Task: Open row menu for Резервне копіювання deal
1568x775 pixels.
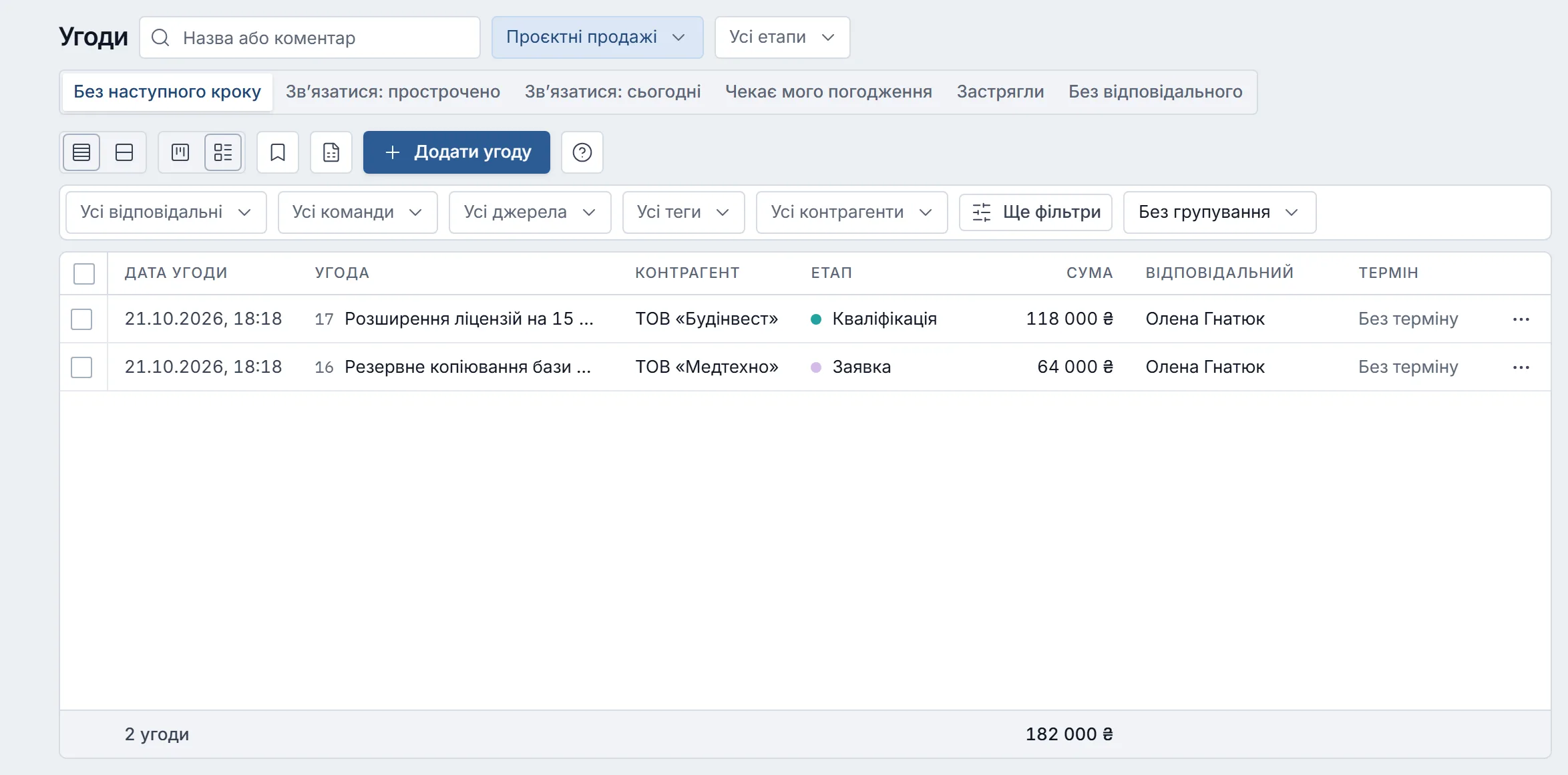Action: [x=1521, y=367]
